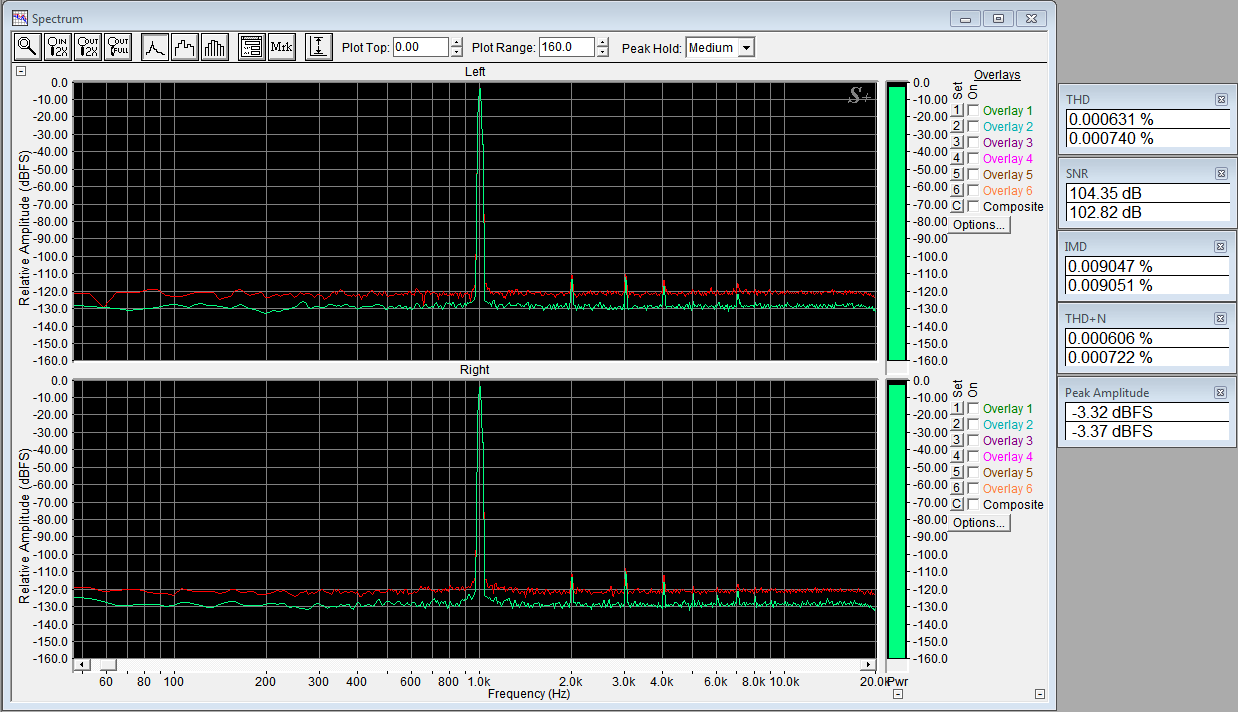The image size is (1238, 712).
Task: Open the display settings list icon
Action: 251,46
